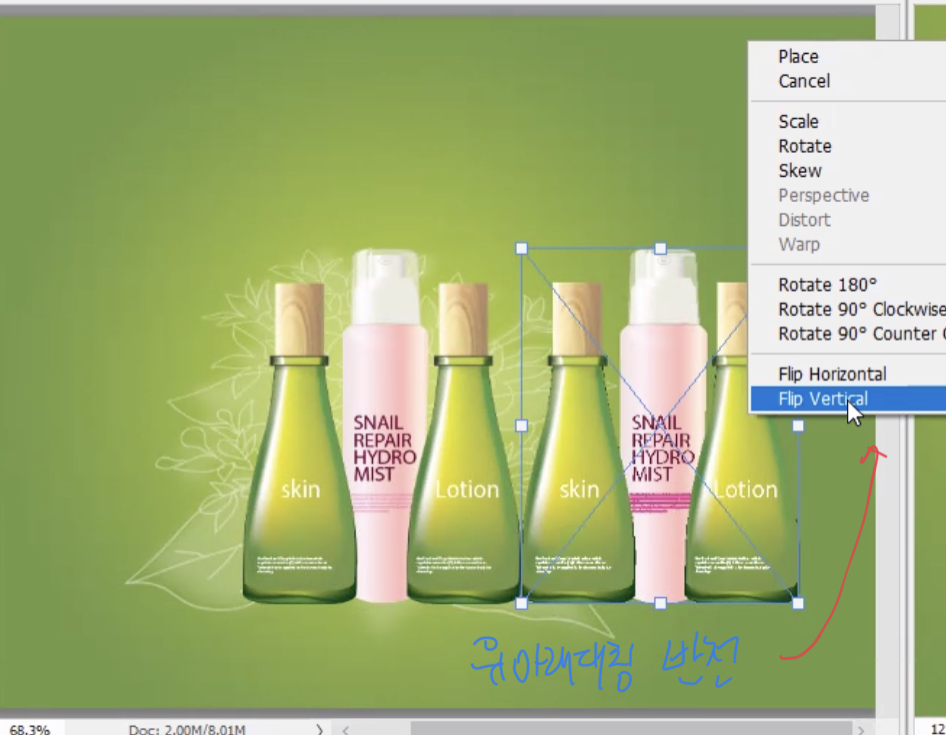
Task: Choose Flip Horizontal menu entry
Action: pyautogui.click(x=847, y=374)
